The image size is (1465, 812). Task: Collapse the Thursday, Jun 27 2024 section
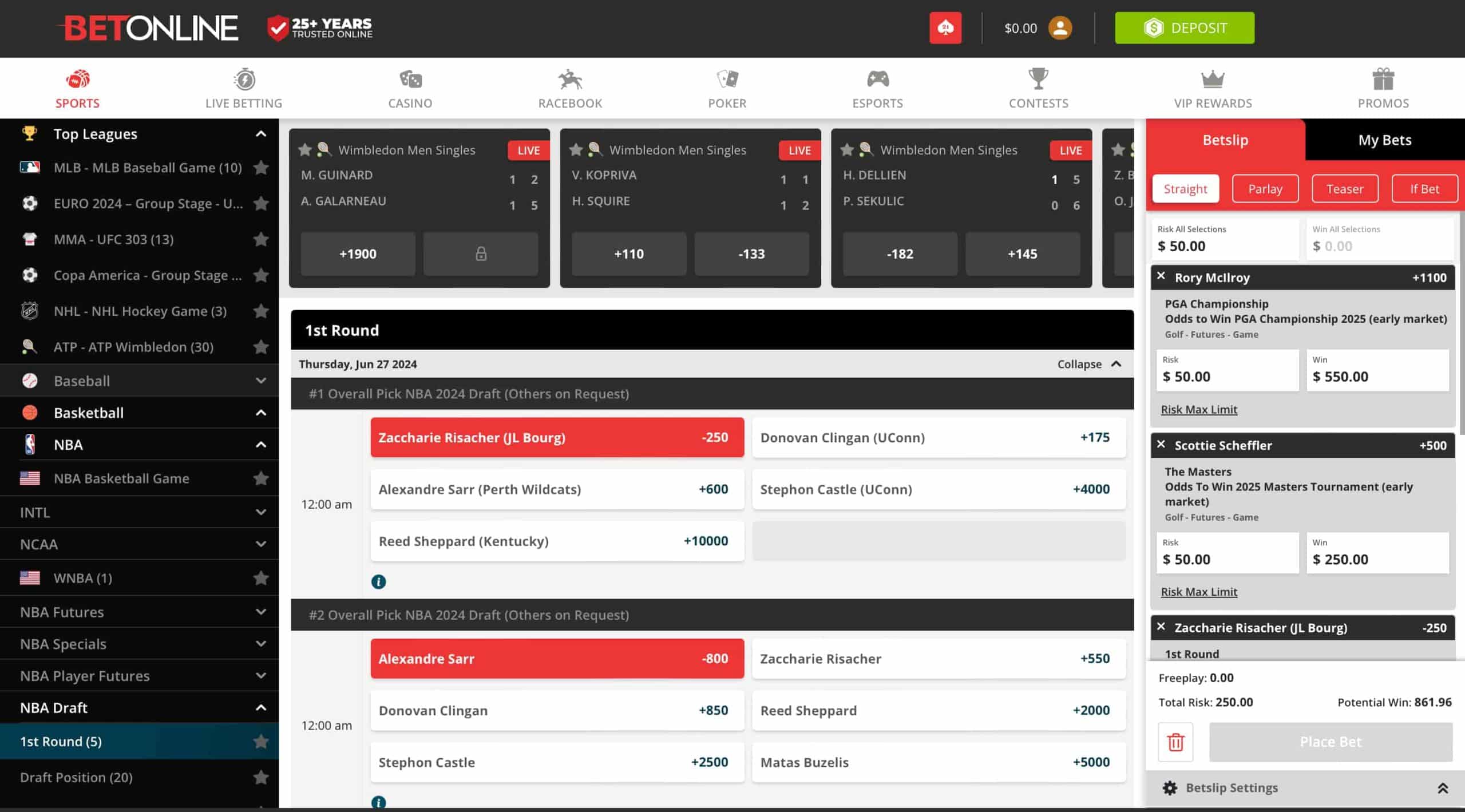point(1089,364)
